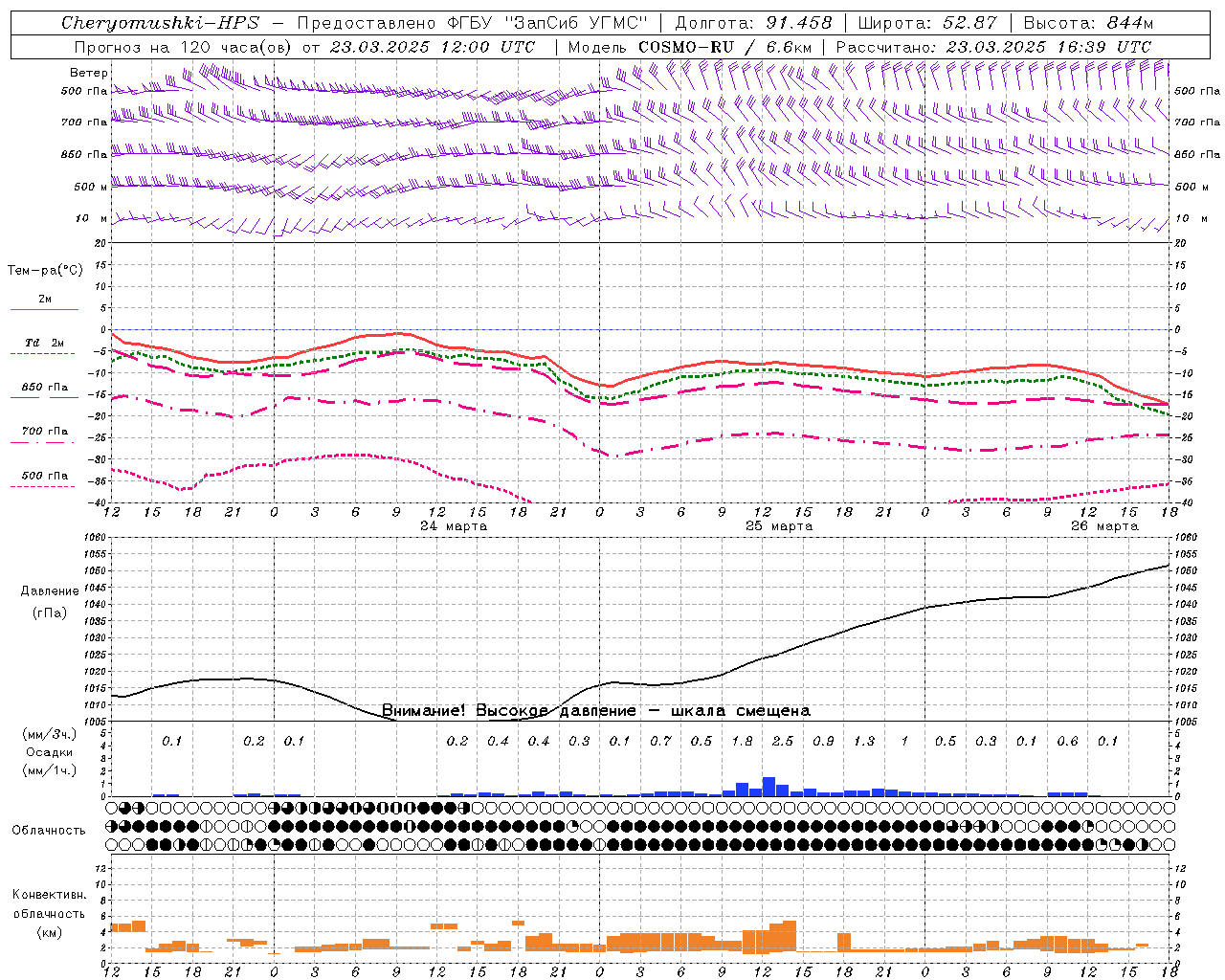Click the '(км)' convective cloud unit label
1225x980 pixels.
50,932
